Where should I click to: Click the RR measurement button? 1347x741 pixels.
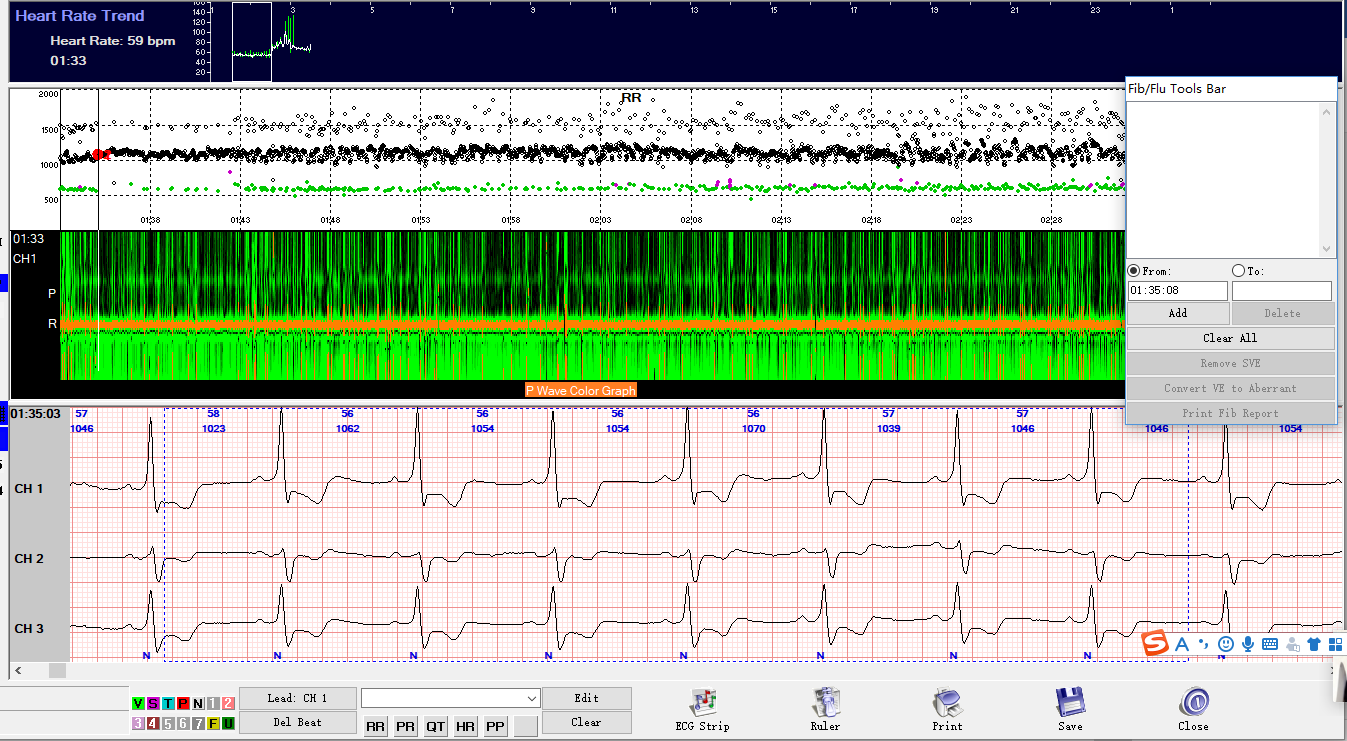click(x=375, y=727)
